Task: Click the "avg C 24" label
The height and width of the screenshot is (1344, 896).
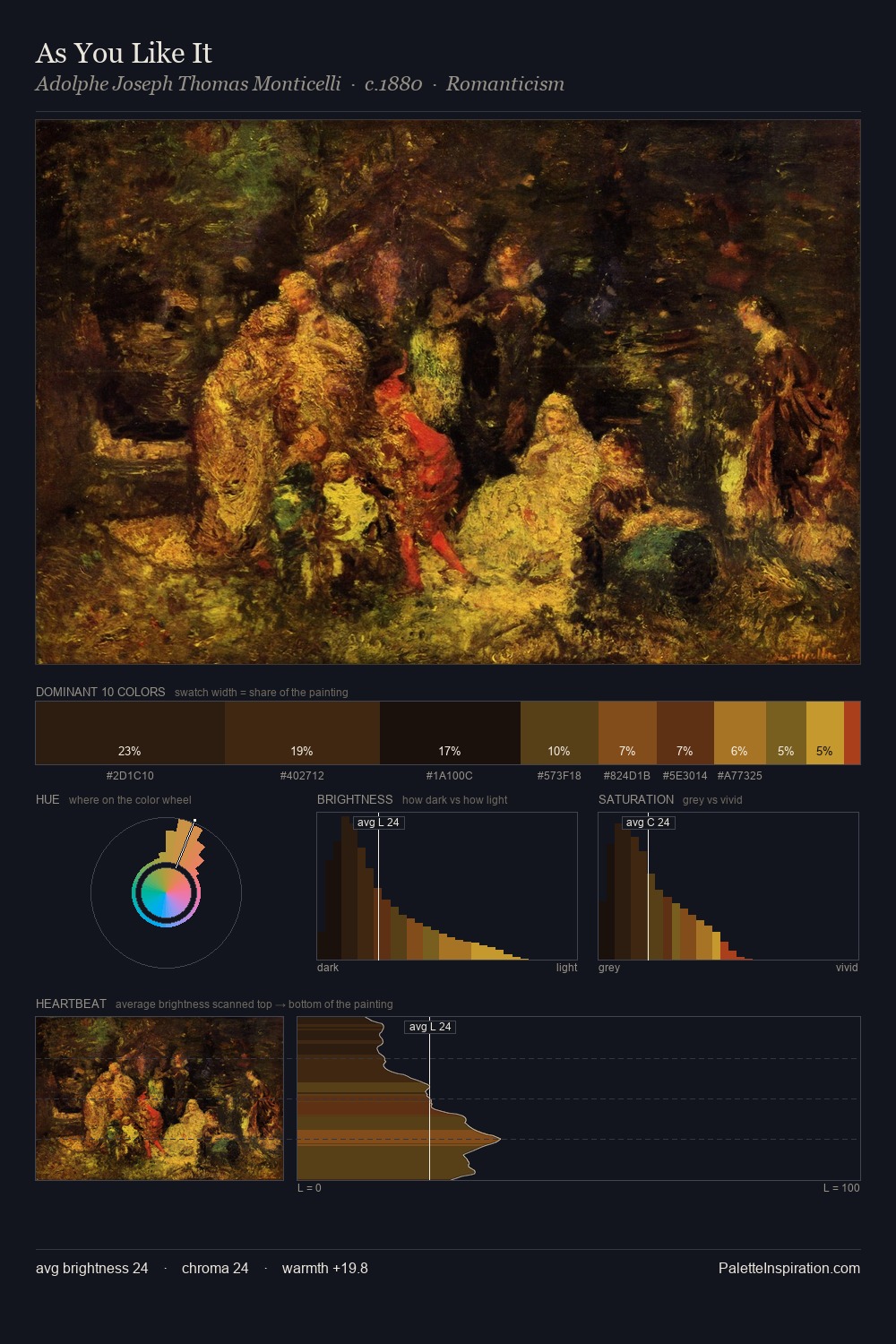Action: 648,823
